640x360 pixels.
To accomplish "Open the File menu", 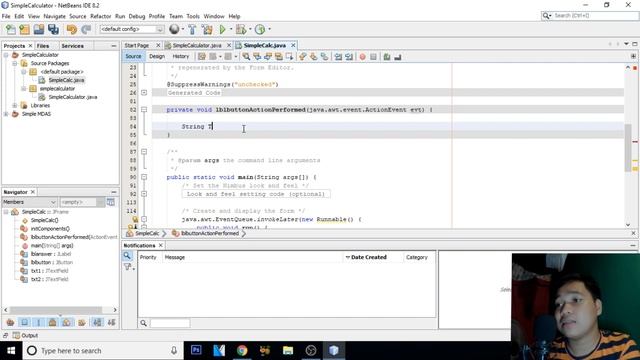I will coord(6,16).
